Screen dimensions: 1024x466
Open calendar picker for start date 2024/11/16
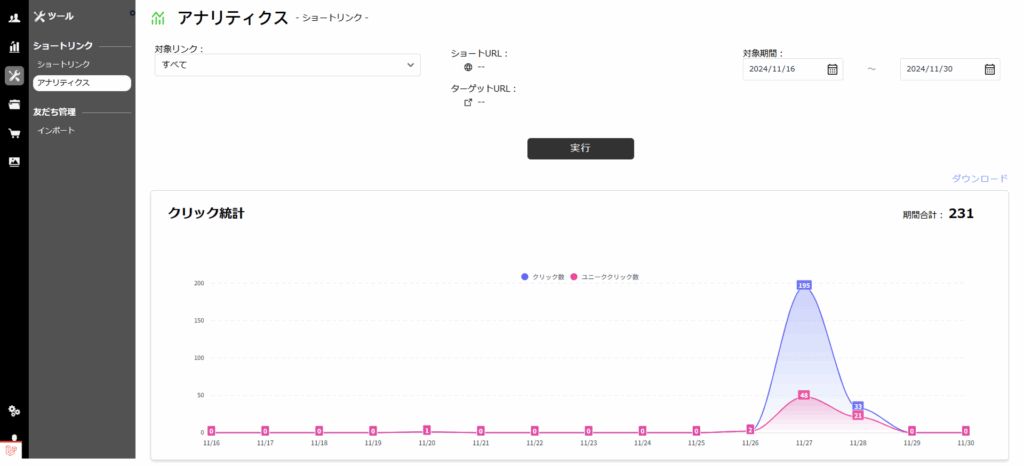coord(832,69)
